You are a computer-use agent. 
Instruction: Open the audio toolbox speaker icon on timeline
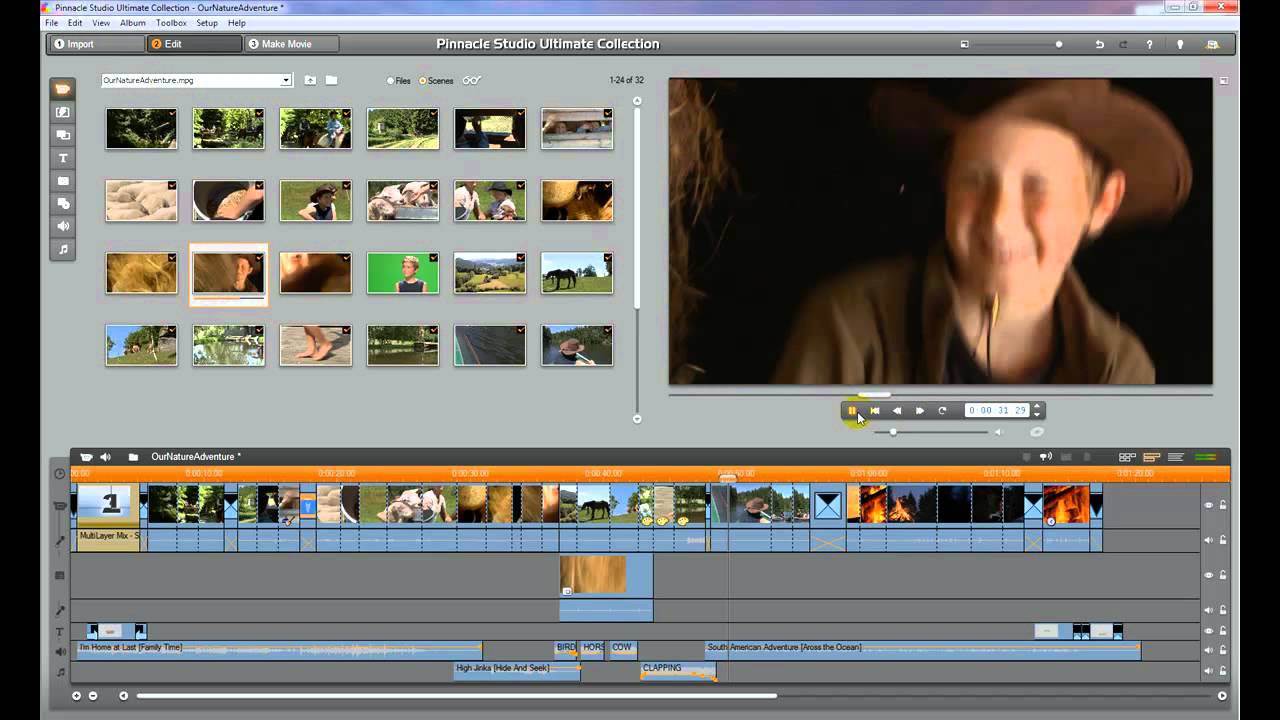pyautogui.click(x=105, y=457)
